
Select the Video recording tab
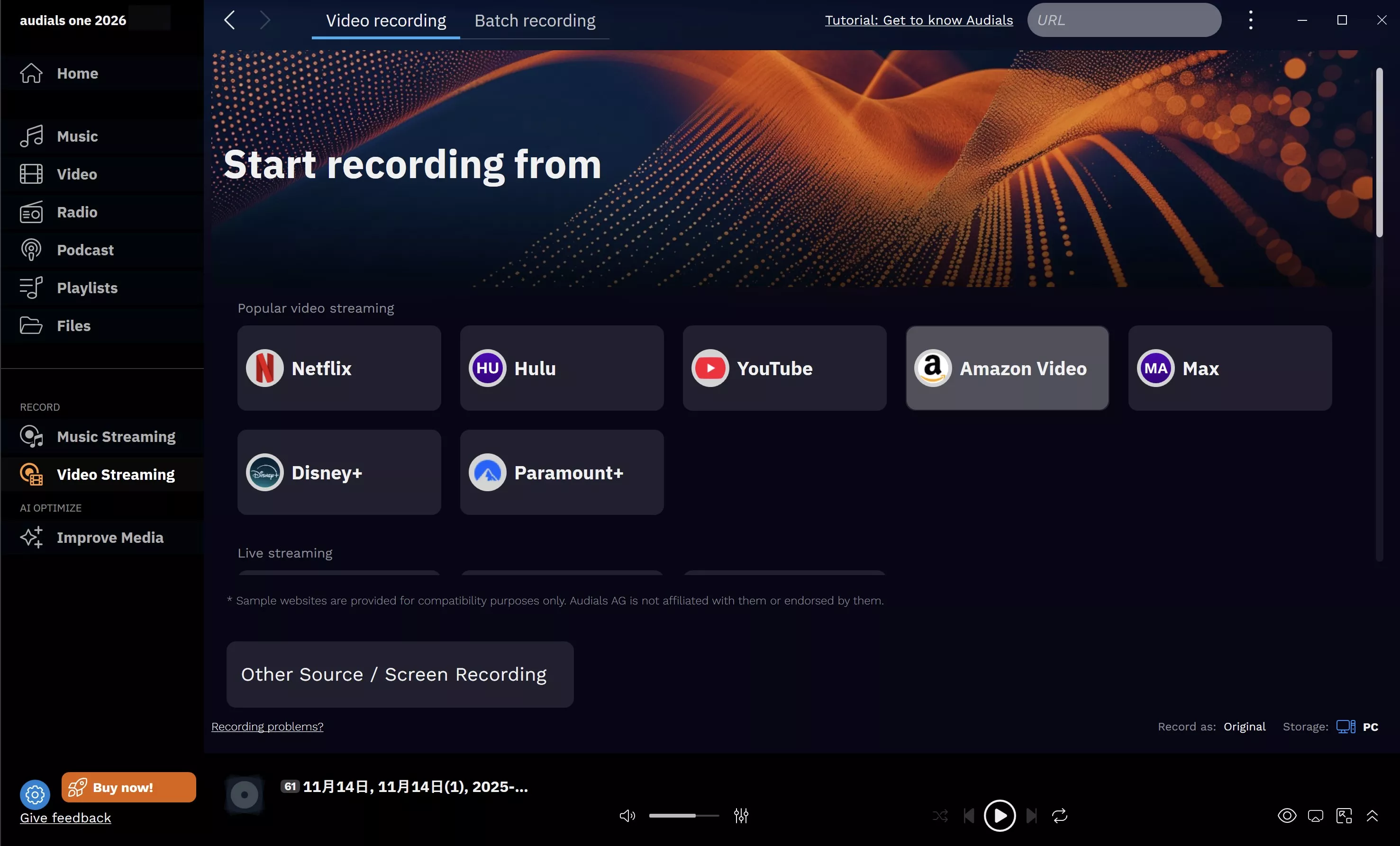click(x=386, y=20)
